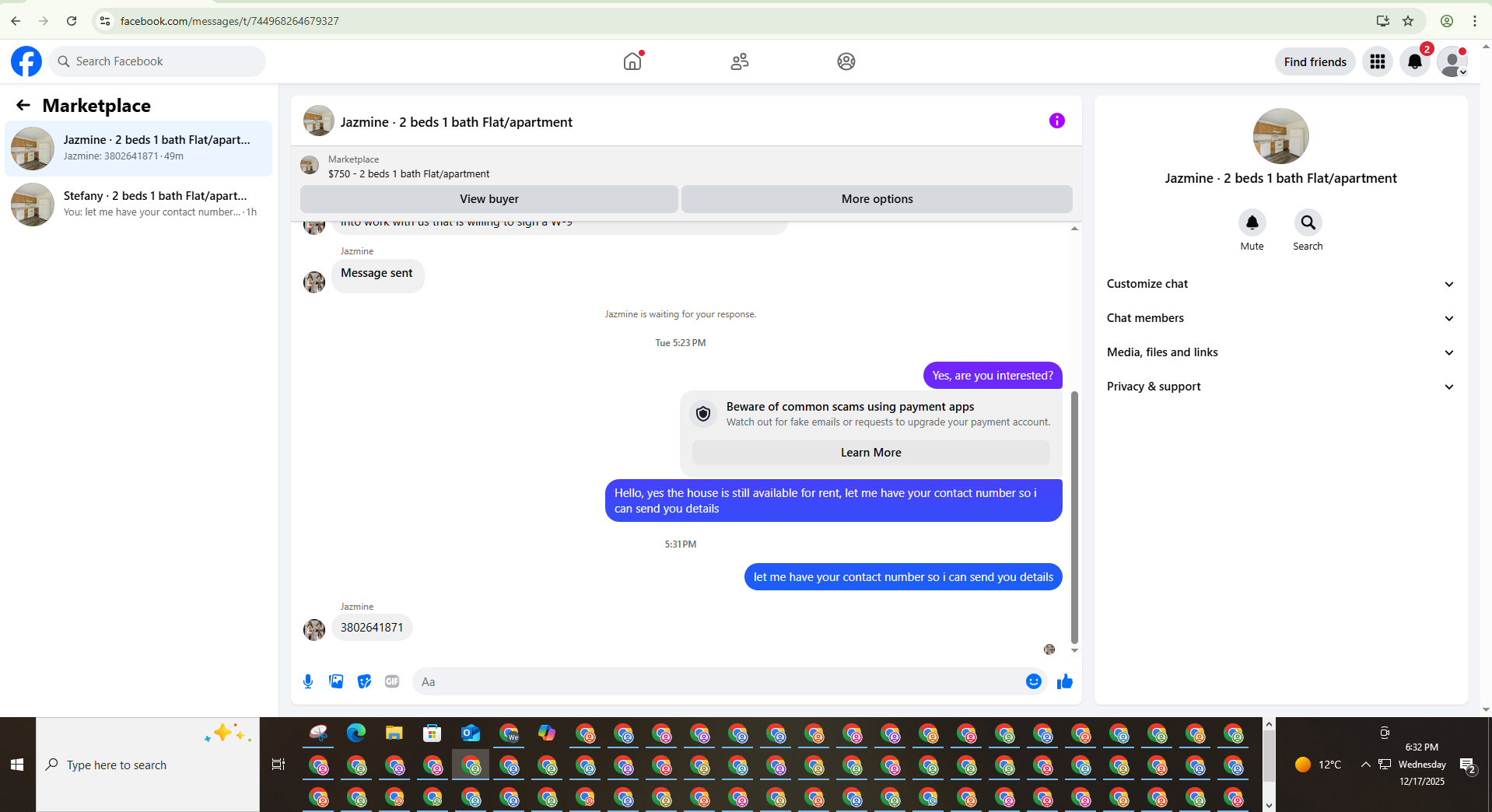This screenshot has width=1492, height=812.
Task: Click Search Facebook field
Action: coord(157,61)
